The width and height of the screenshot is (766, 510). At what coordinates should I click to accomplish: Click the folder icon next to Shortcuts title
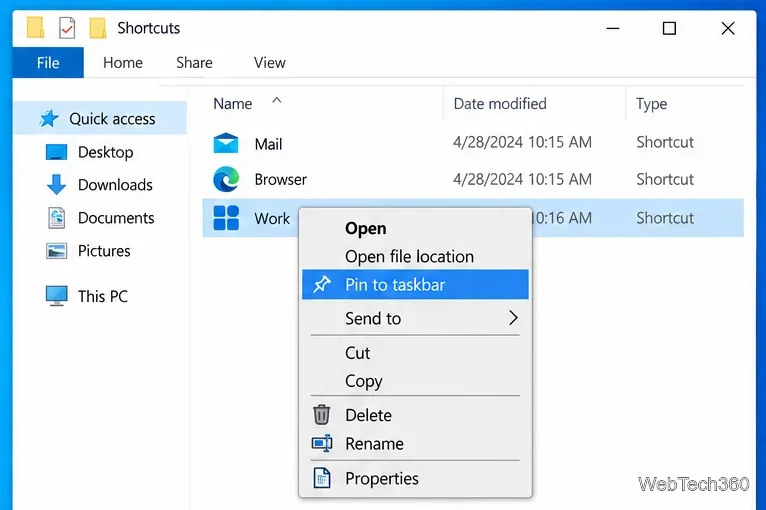pyautogui.click(x=98, y=28)
